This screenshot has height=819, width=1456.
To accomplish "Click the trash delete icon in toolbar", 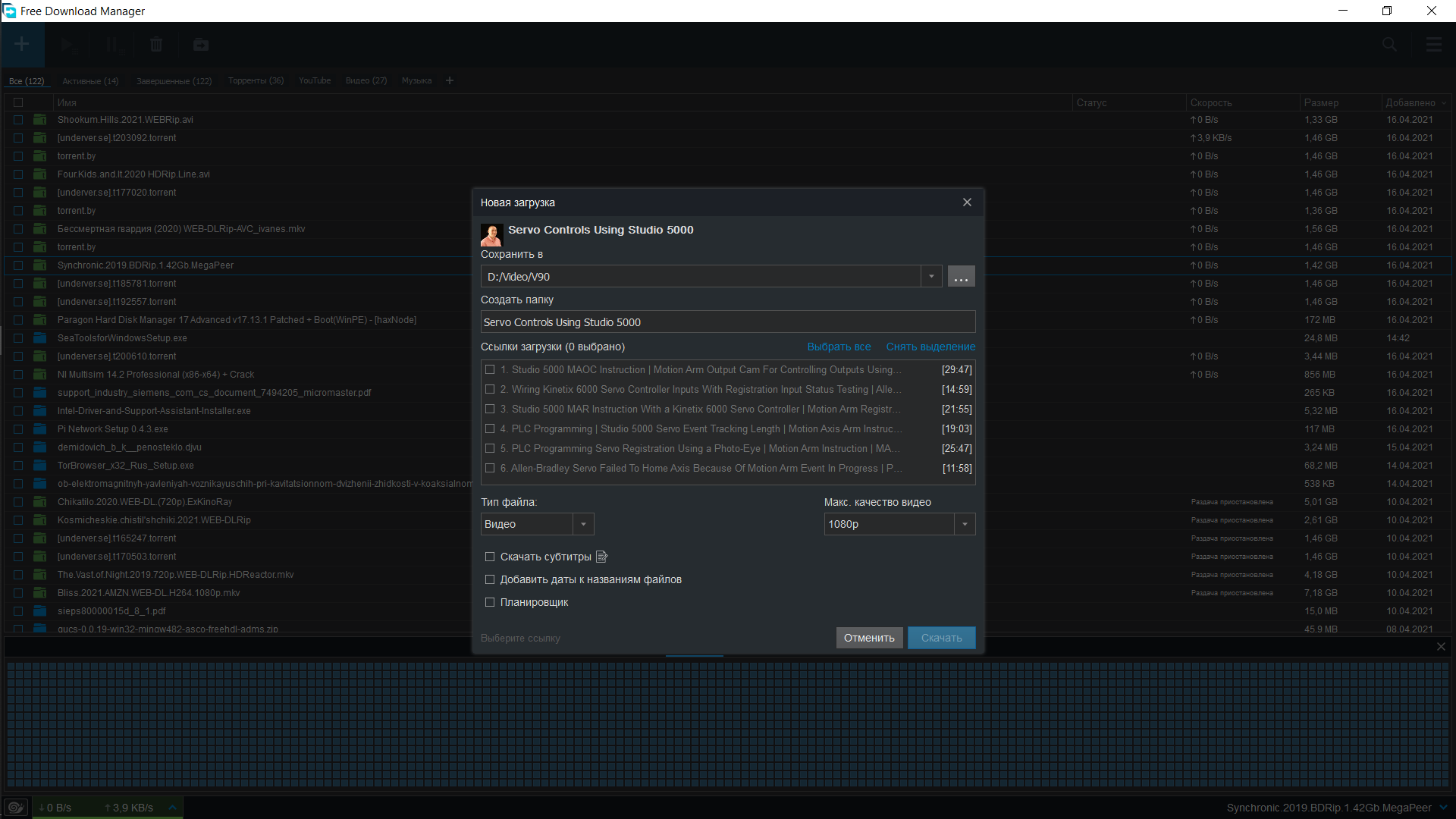I will tap(156, 45).
